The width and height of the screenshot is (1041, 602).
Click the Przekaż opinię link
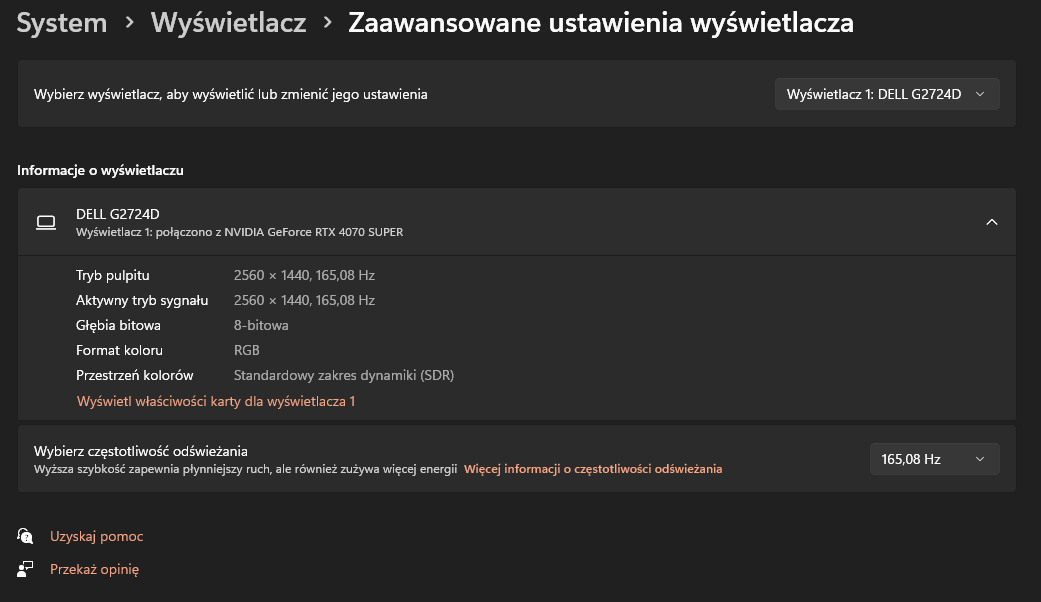tap(94, 568)
